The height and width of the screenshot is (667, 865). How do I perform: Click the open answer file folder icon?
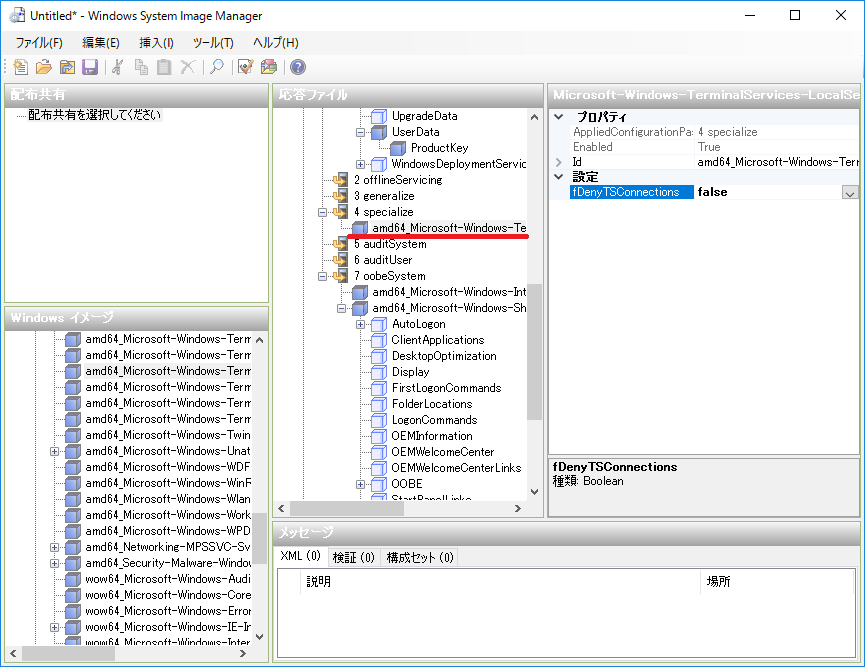pyautogui.click(x=44, y=67)
